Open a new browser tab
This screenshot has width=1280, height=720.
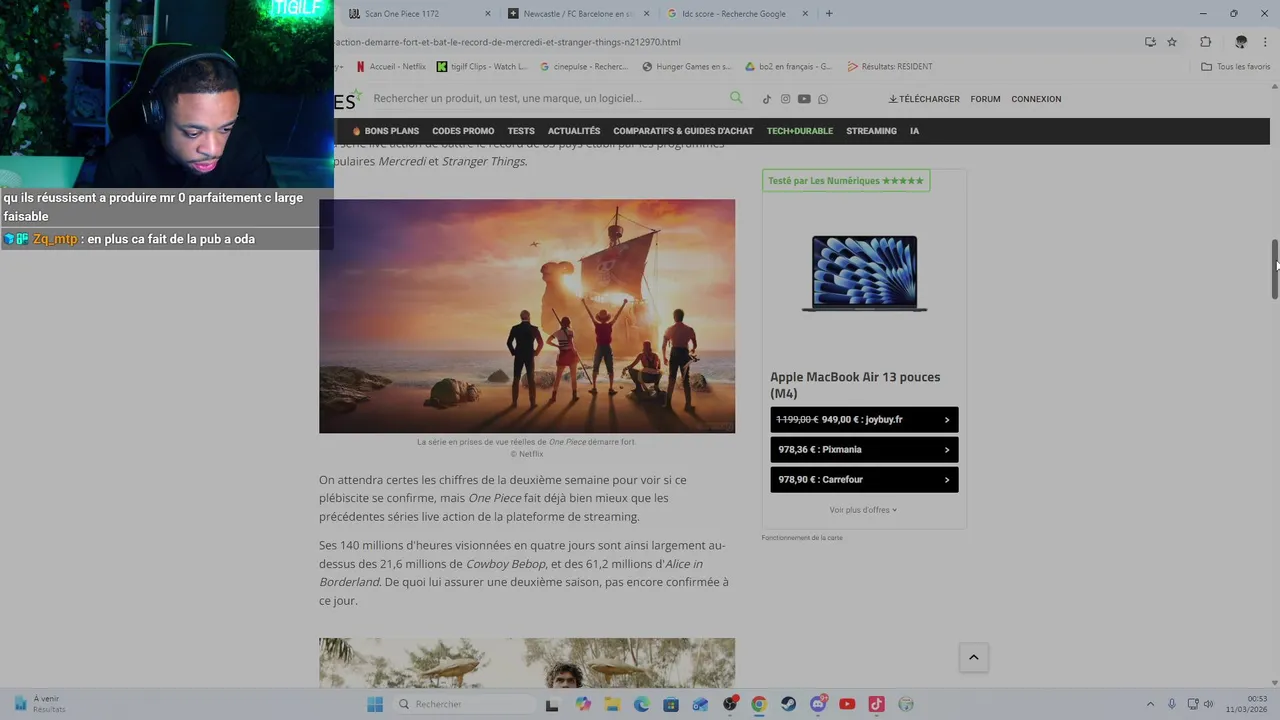click(829, 14)
